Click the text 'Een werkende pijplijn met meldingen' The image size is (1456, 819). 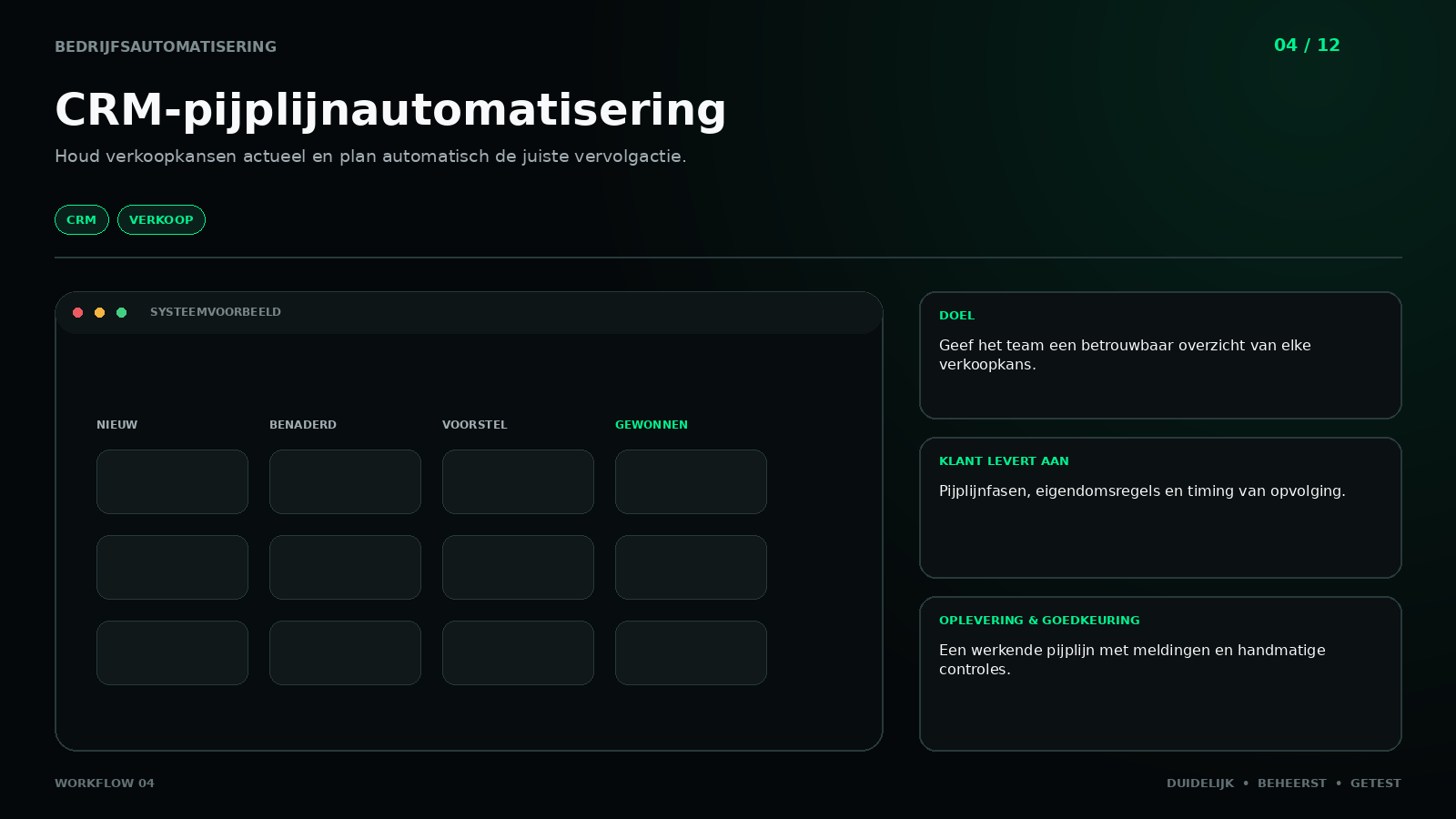[1075, 651]
